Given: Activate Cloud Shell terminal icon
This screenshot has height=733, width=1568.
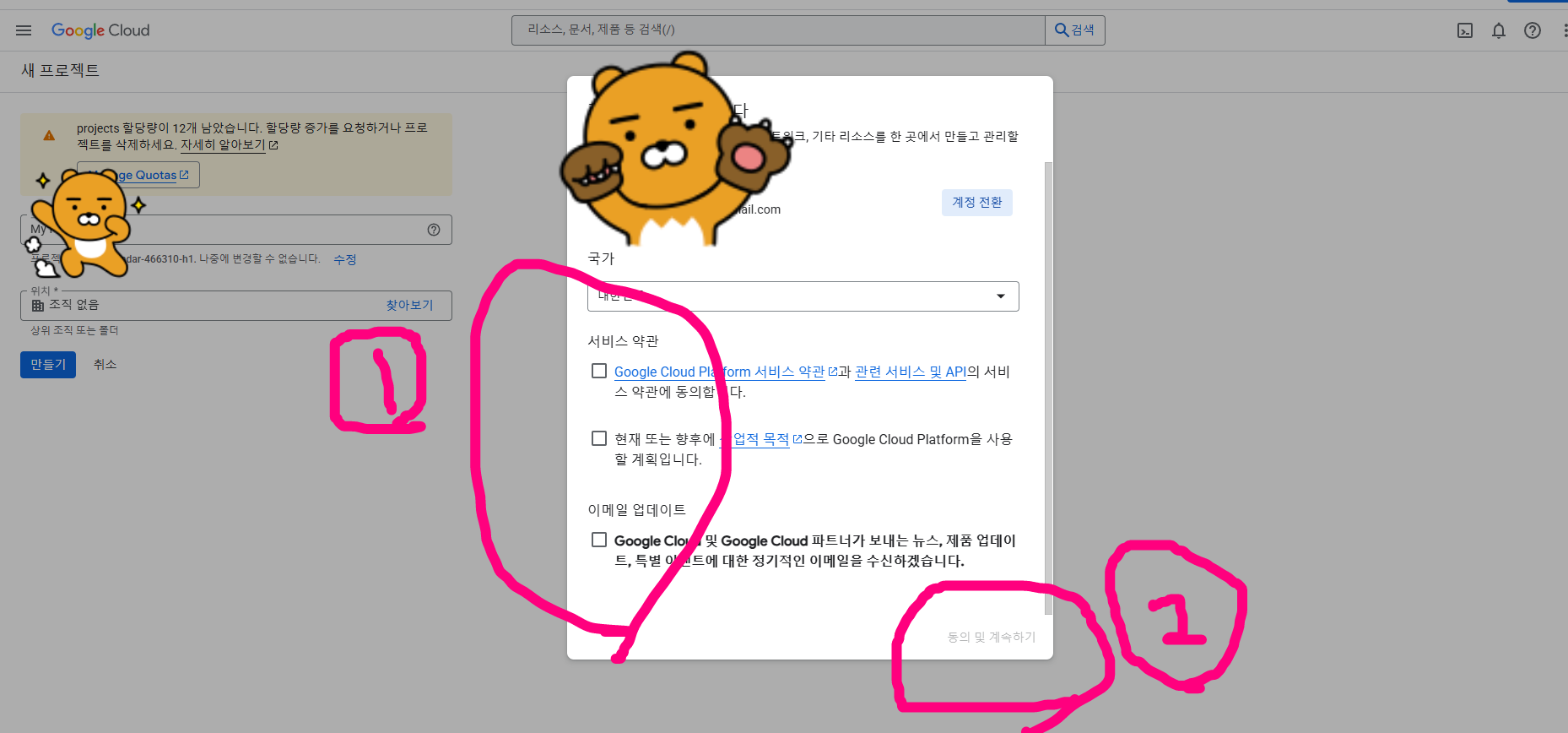Looking at the screenshot, I should click(1465, 30).
